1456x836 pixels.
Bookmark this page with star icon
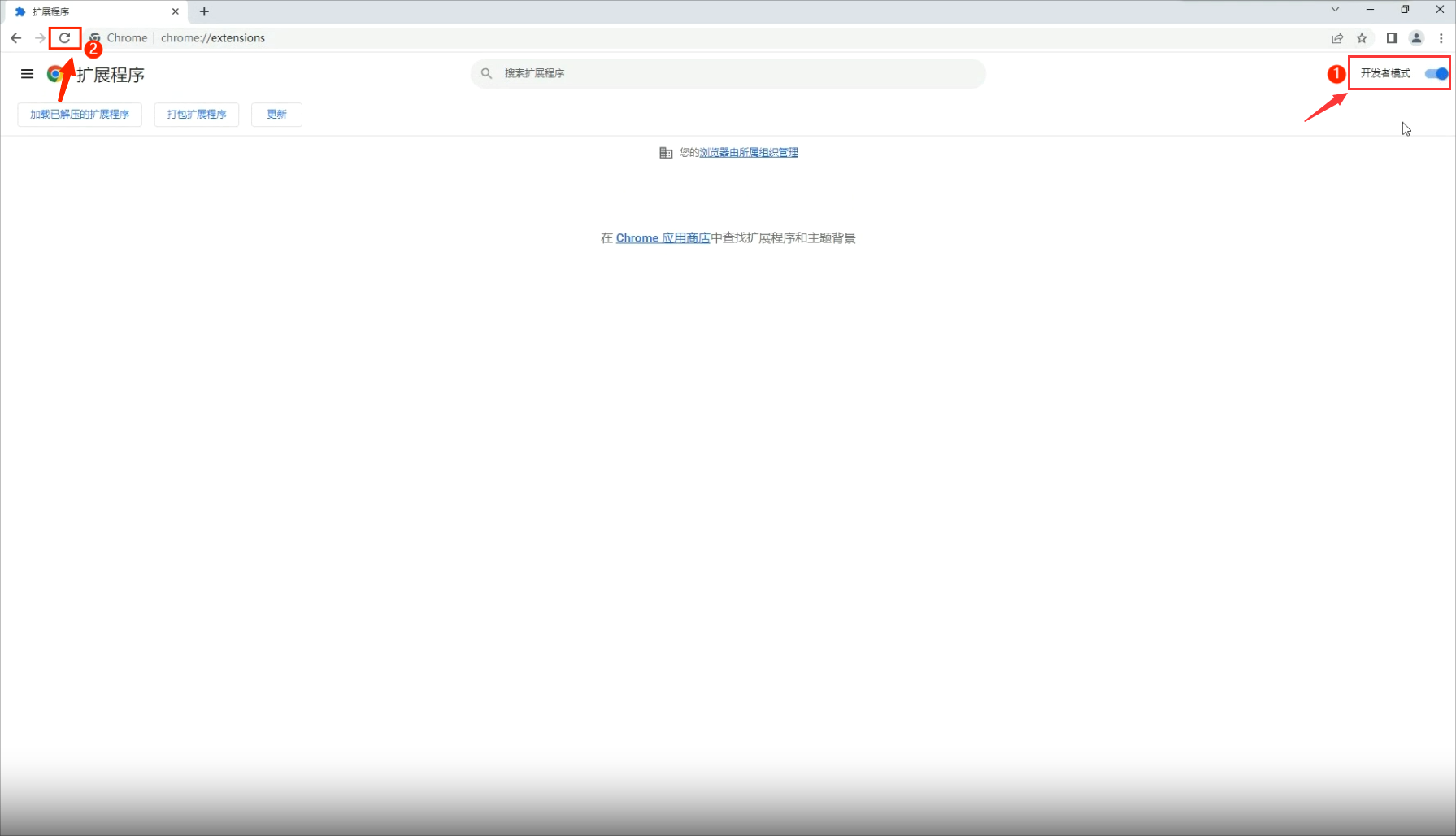point(1362,38)
